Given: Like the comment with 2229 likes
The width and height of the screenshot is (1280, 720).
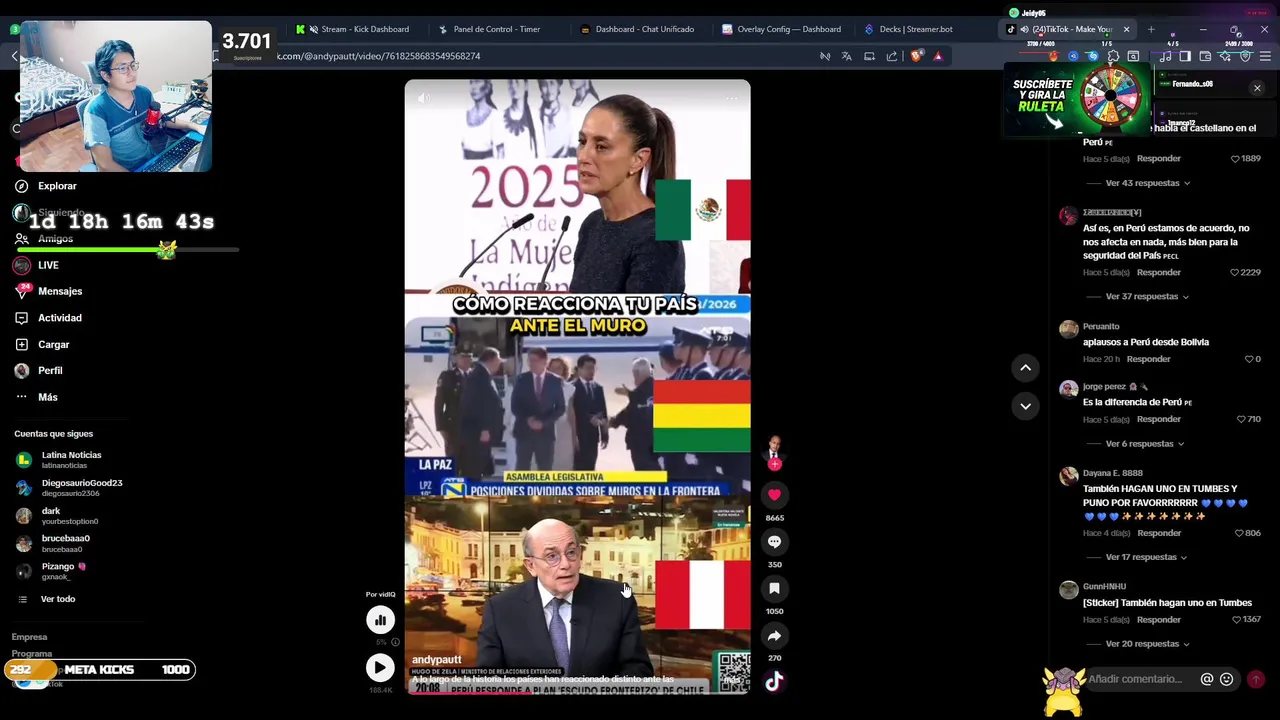Looking at the screenshot, I should click(1235, 273).
